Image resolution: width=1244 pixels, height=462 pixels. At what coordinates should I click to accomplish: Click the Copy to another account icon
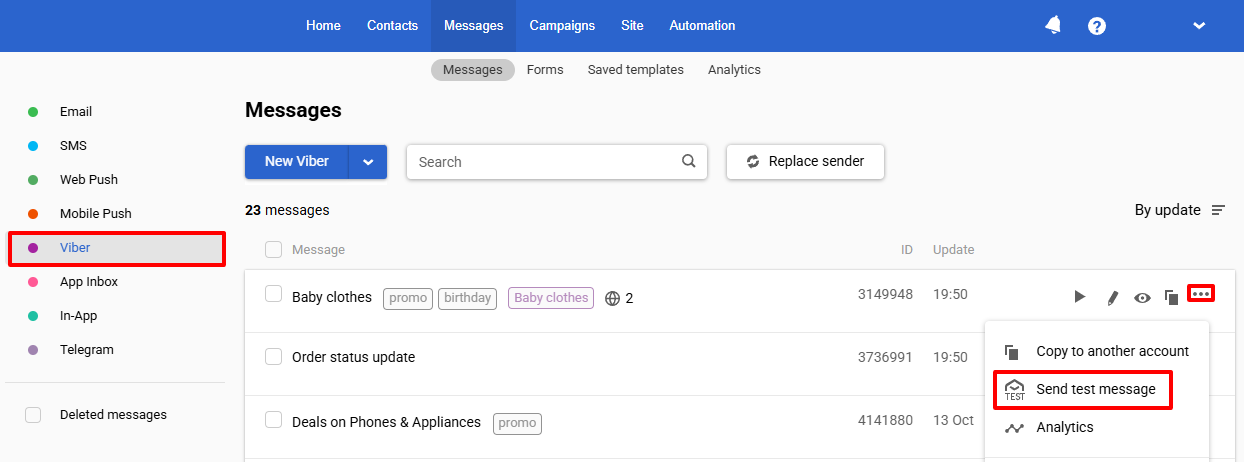[1012, 352]
